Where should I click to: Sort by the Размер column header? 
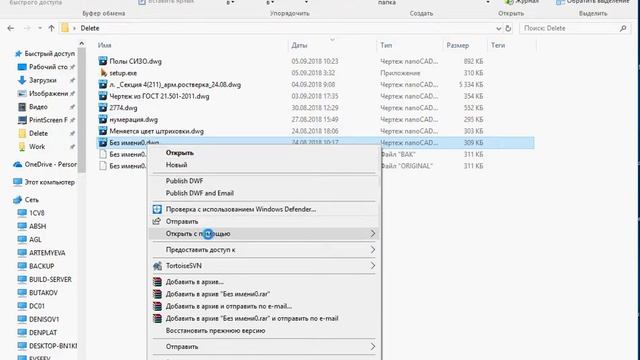tap(458, 45)
